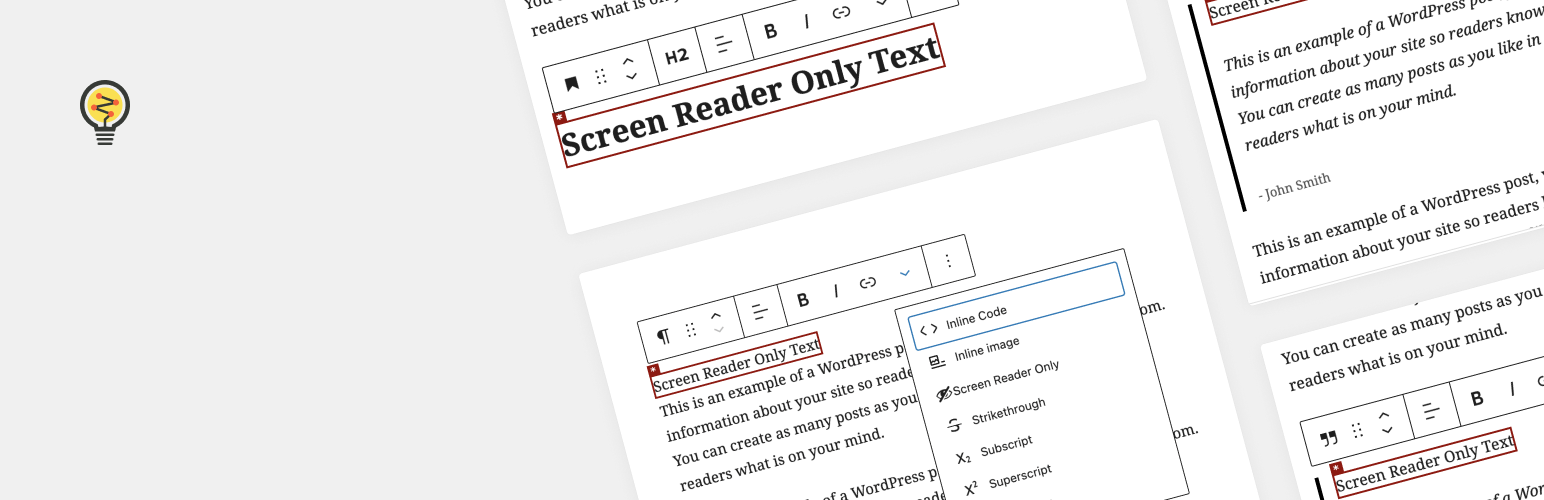Toggle bold in the paragraph toolbar
This screenshot has height=500, width=1544.
(x=802, y=300)
